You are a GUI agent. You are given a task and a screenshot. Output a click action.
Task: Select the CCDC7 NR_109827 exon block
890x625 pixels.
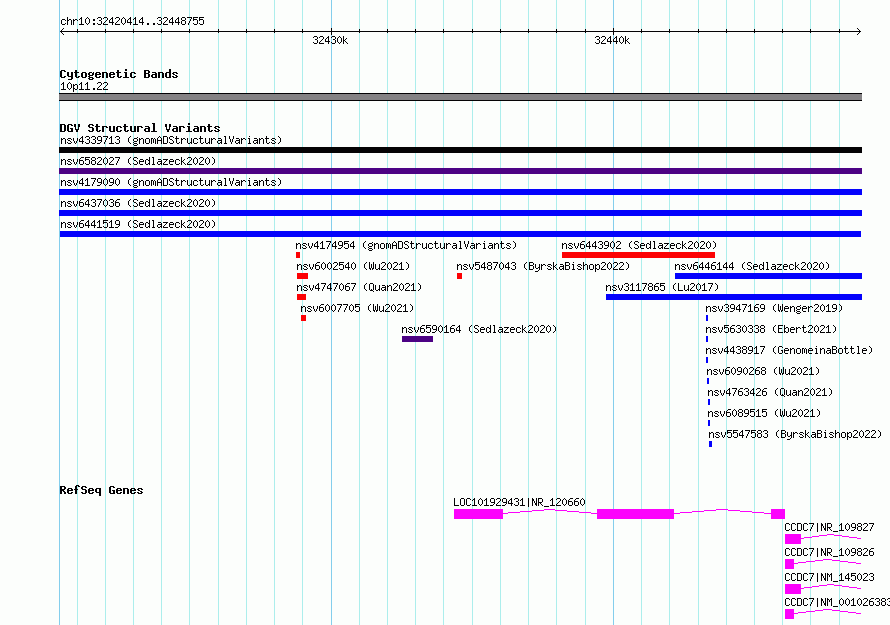point(793,539)
